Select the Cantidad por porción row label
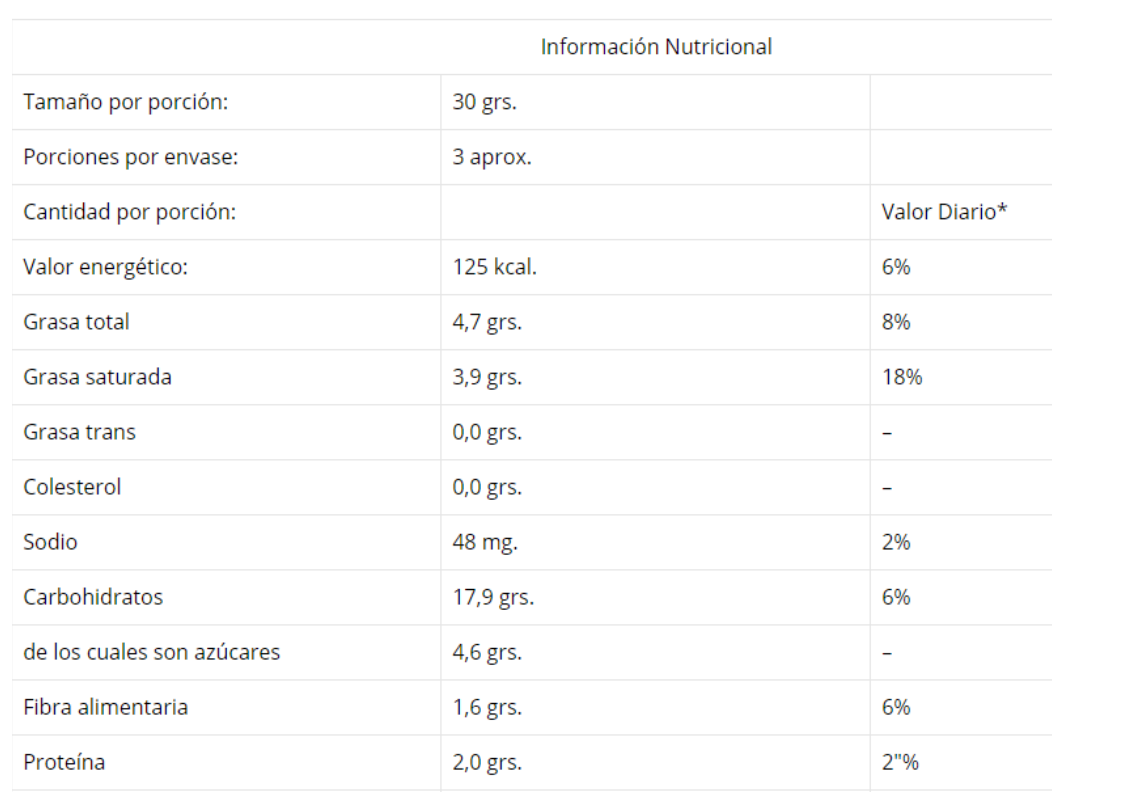This screenshot has height=793, width=1122. [x=129, y=212]
